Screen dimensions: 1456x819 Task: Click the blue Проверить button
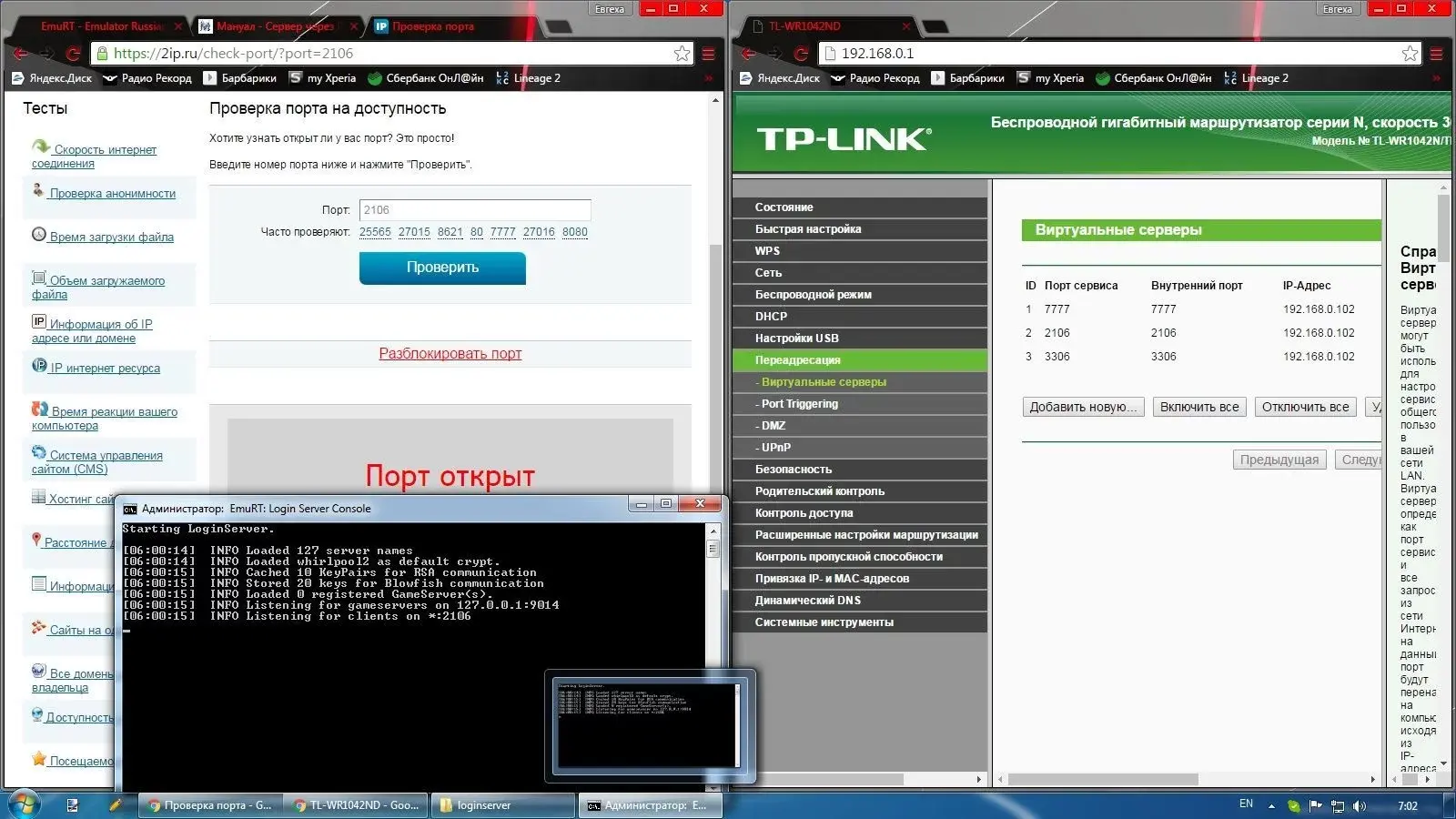442,268
